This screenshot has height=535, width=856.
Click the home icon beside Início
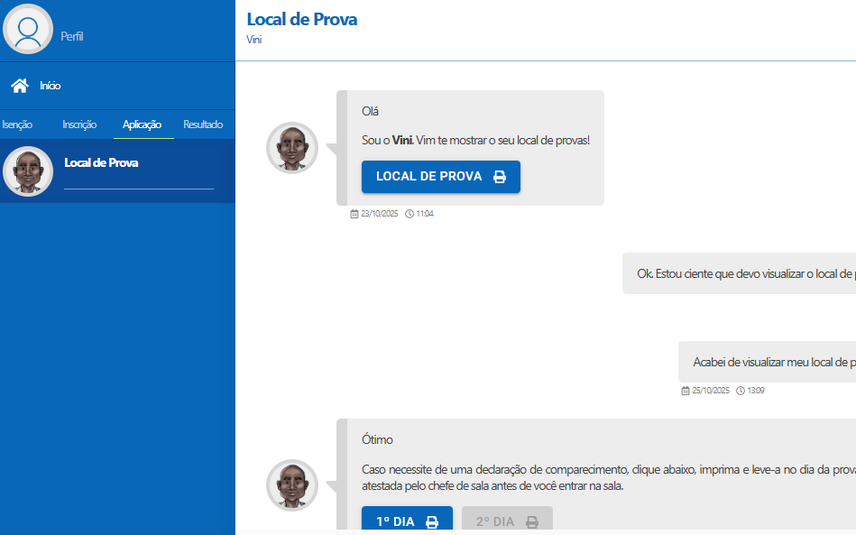pos(19,86)
